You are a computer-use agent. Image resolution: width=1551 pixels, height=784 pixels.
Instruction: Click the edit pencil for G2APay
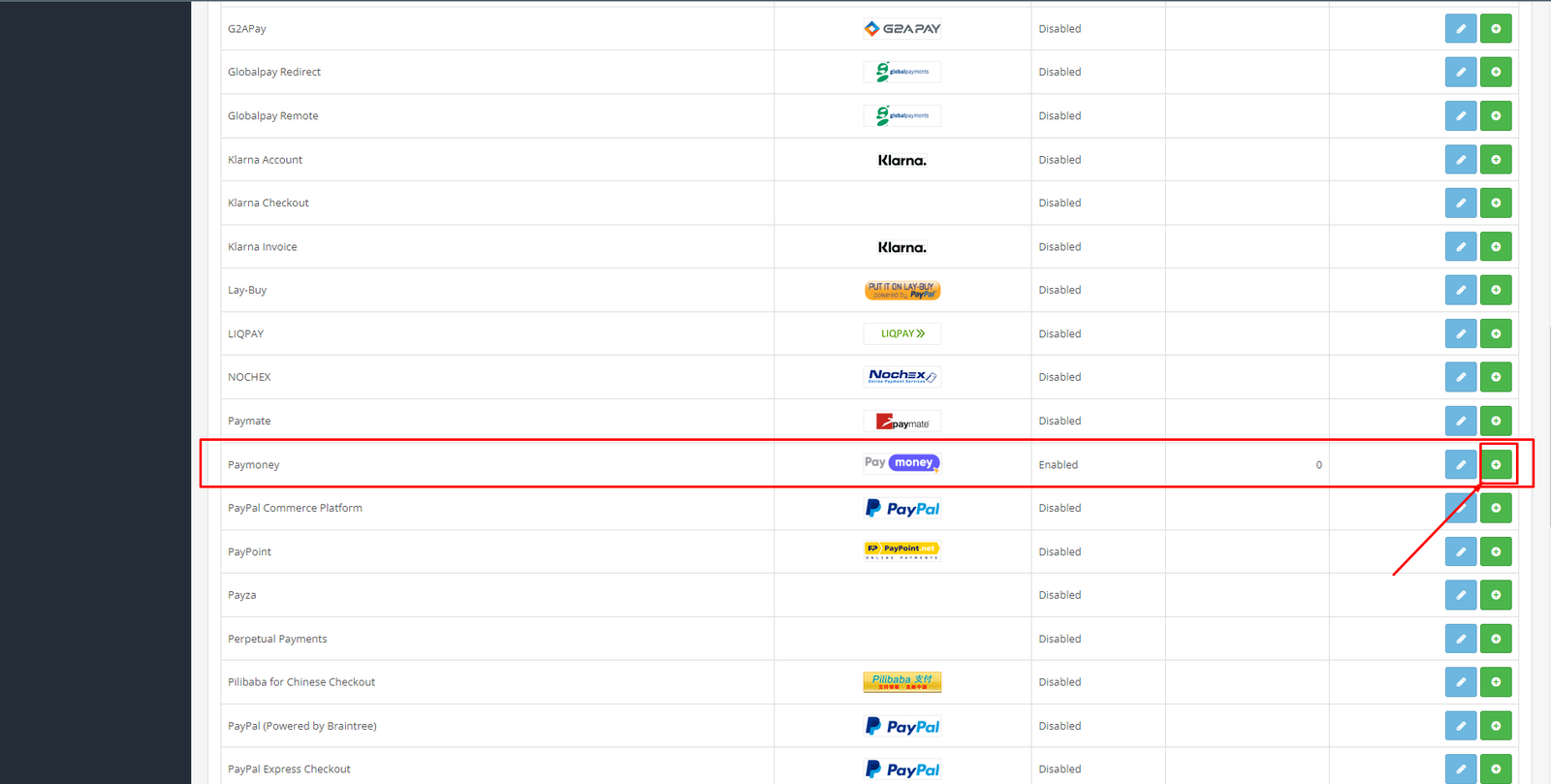tap(1460, 29)
